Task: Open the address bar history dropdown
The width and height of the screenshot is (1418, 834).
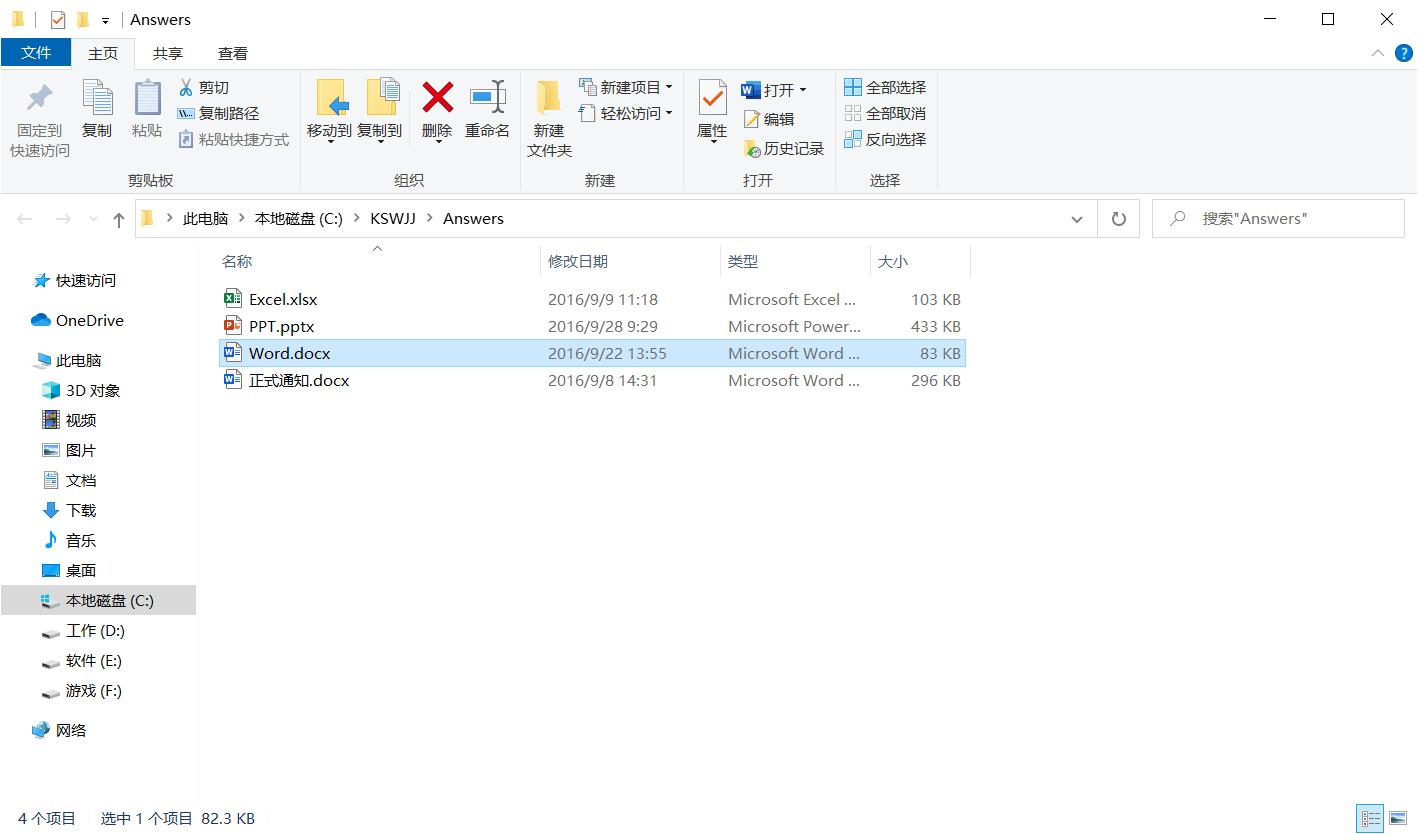Action: (1077, 218)
